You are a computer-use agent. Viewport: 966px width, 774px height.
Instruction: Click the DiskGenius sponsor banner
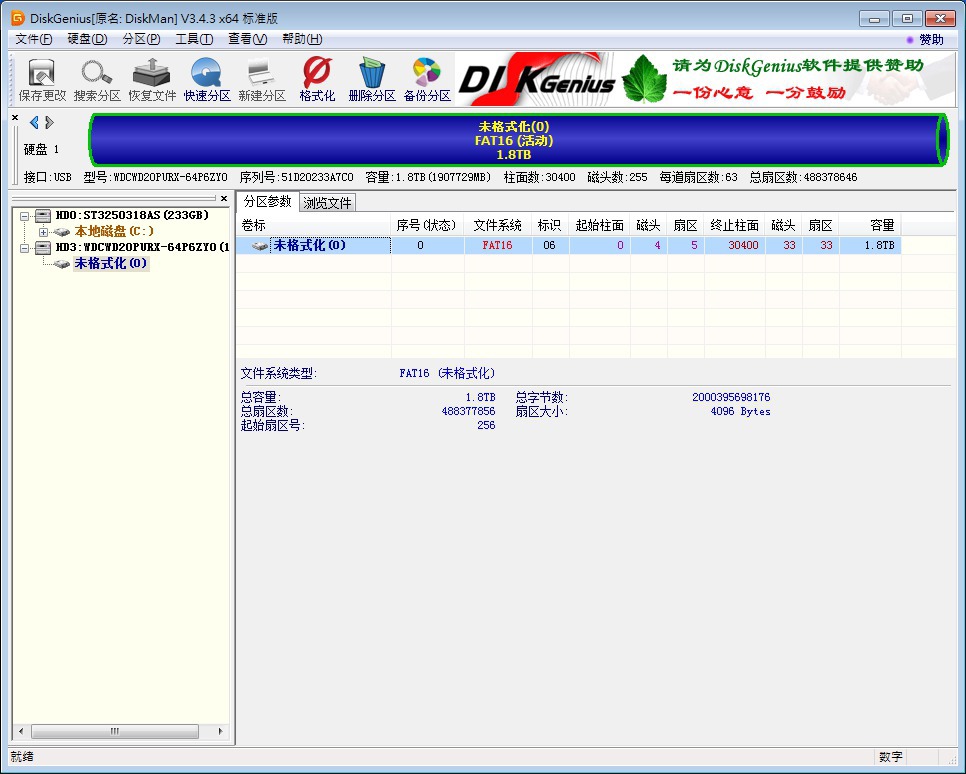tap(705, 79)
